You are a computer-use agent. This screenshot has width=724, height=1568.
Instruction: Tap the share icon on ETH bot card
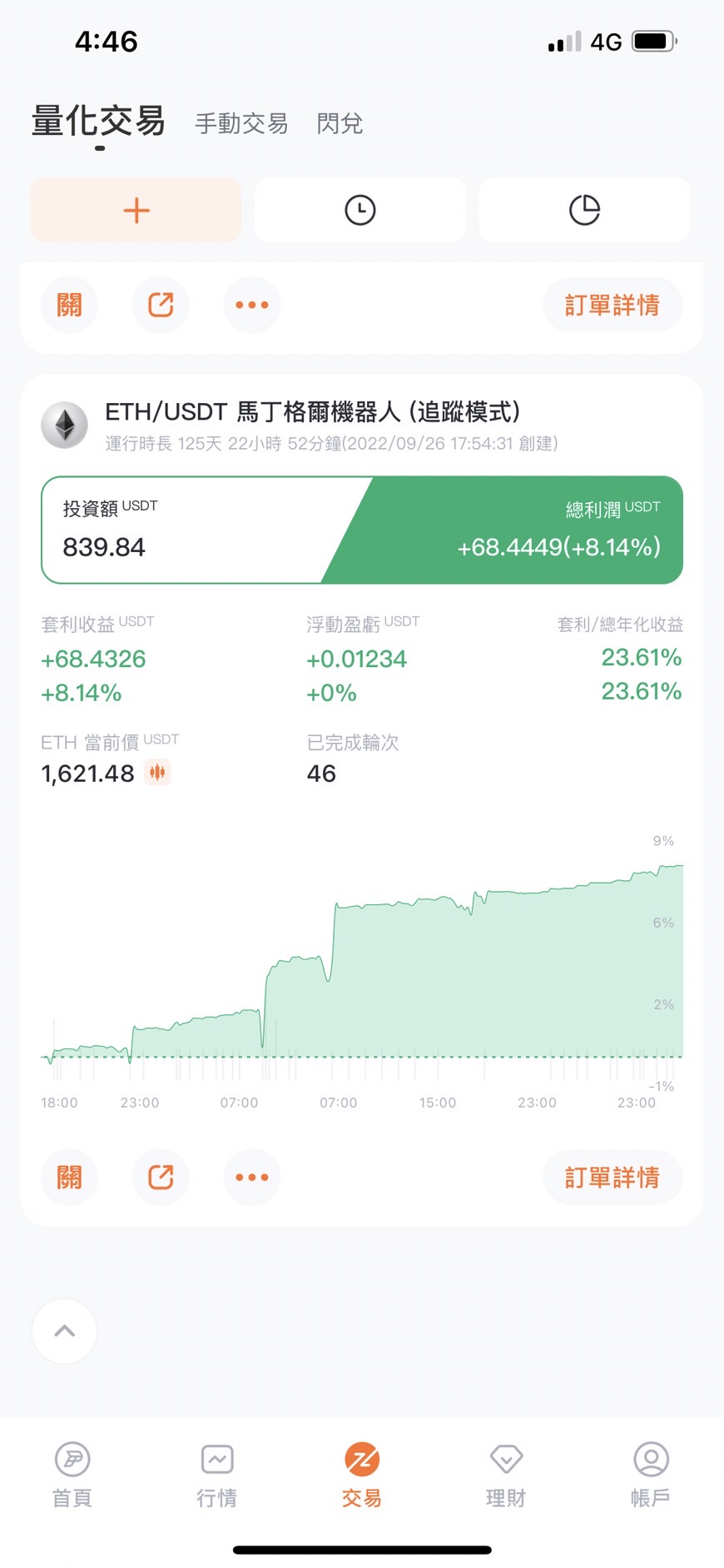161,1177
